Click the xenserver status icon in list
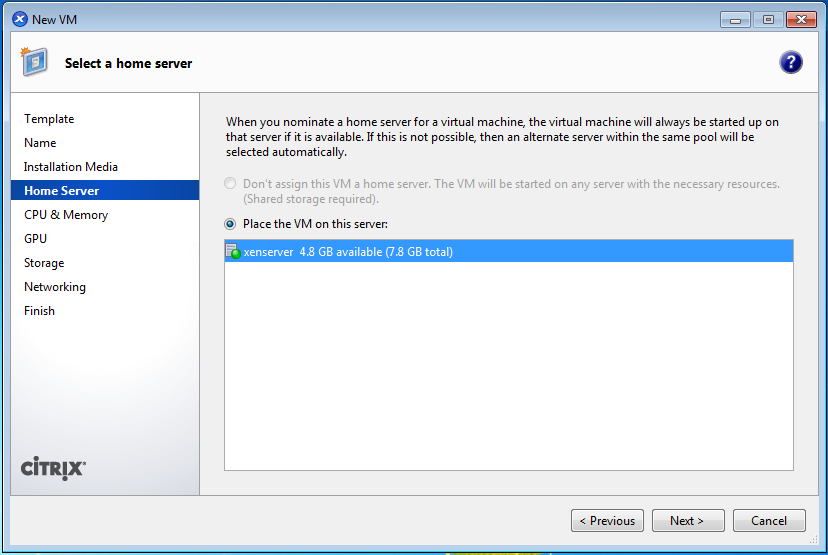Viewport: 828px width, 555px height. [233, 252]
